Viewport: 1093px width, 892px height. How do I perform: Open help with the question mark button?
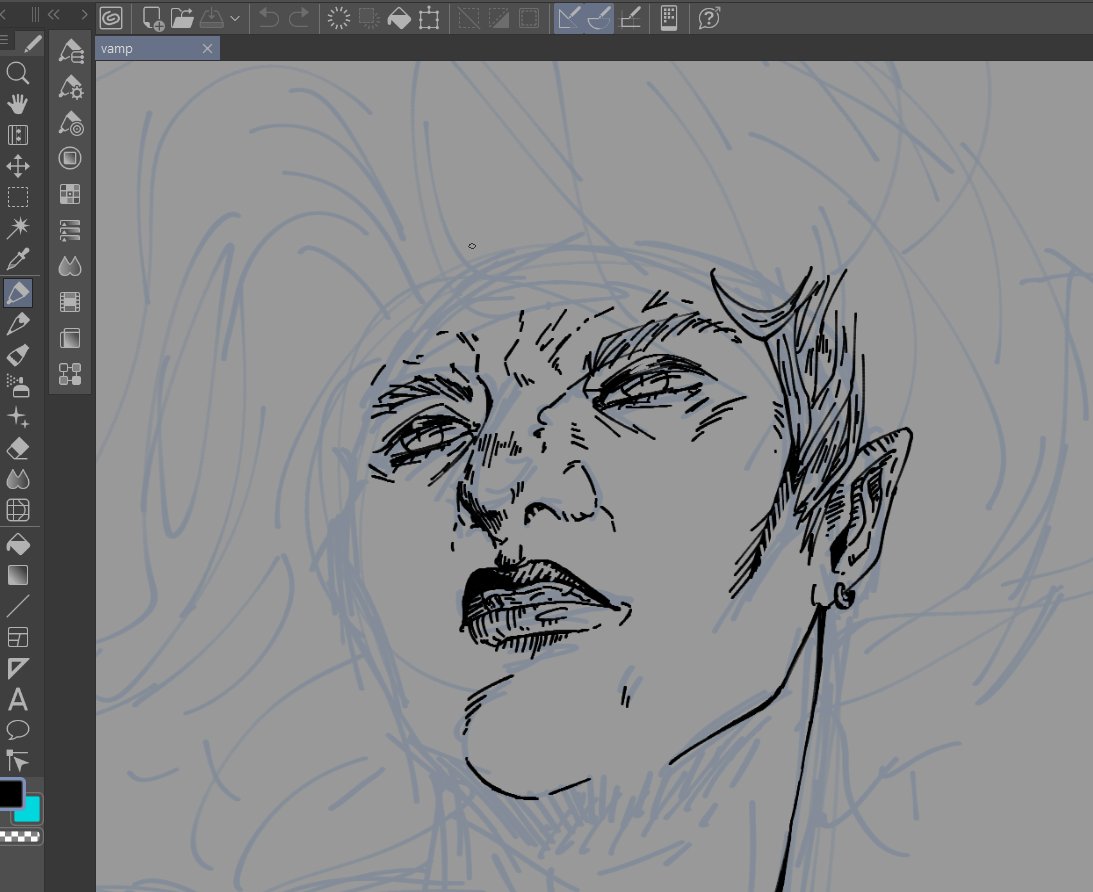point(709,17)
